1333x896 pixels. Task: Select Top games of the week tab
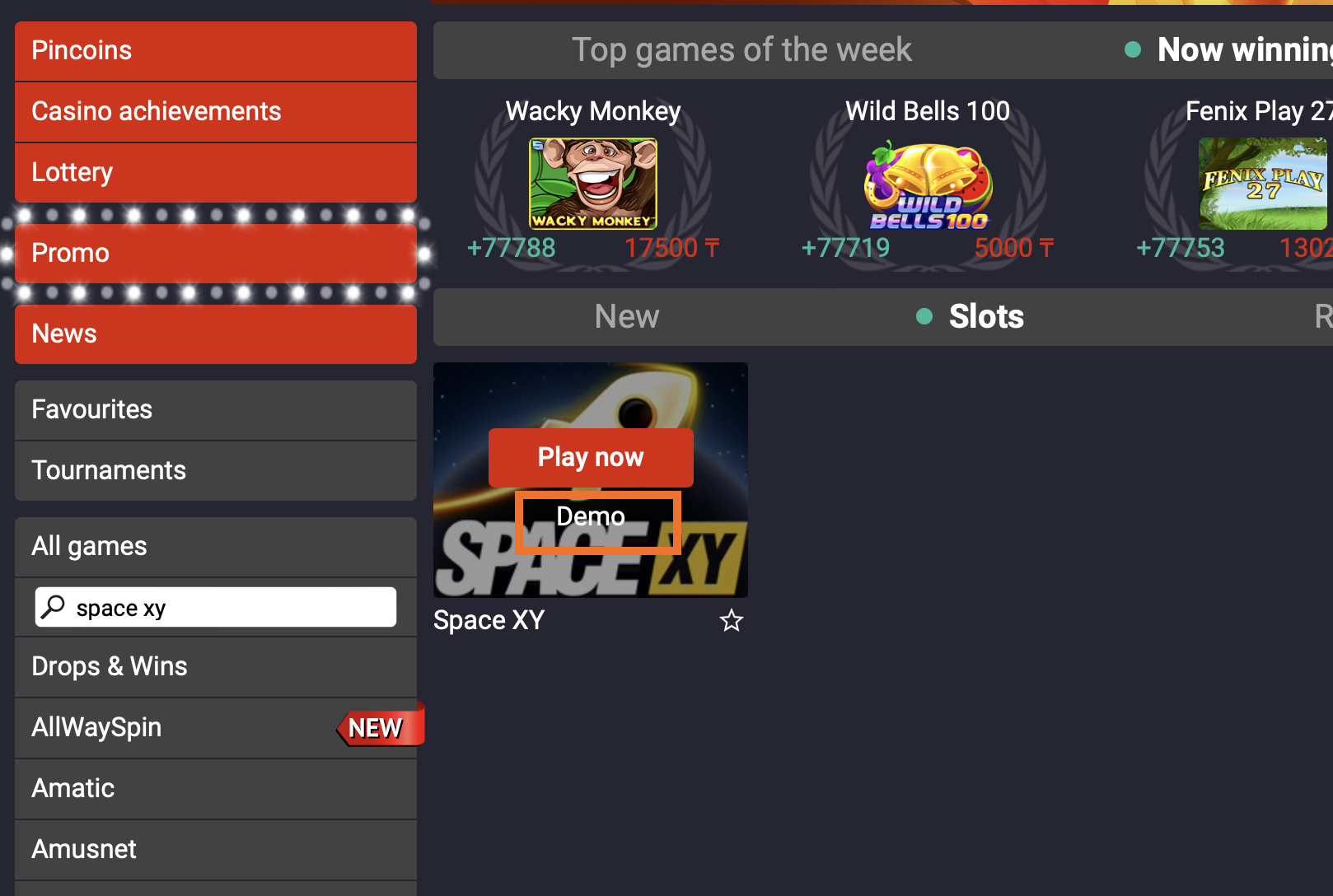741,50
